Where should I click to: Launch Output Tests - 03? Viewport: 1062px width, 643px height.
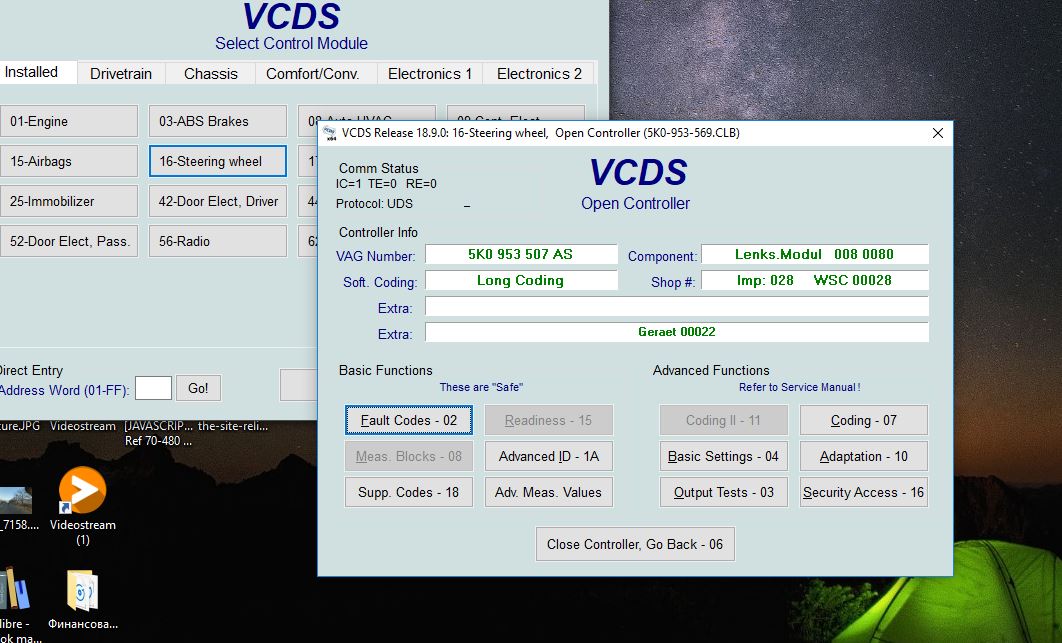pos(723,492)
